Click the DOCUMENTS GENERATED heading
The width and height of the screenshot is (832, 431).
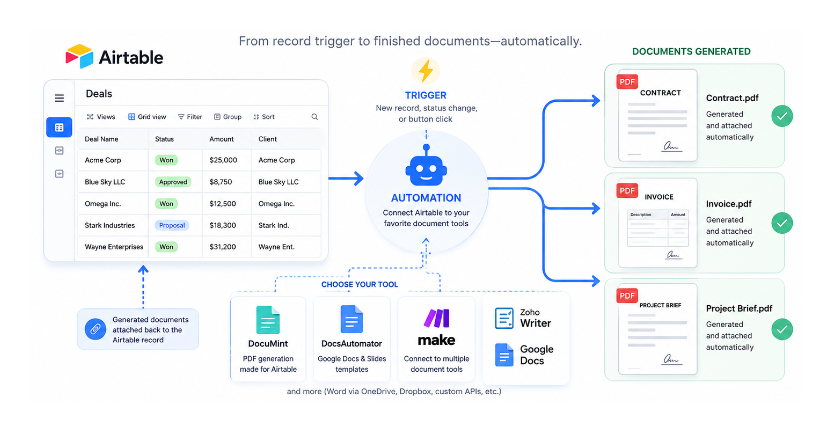[691, 51]
